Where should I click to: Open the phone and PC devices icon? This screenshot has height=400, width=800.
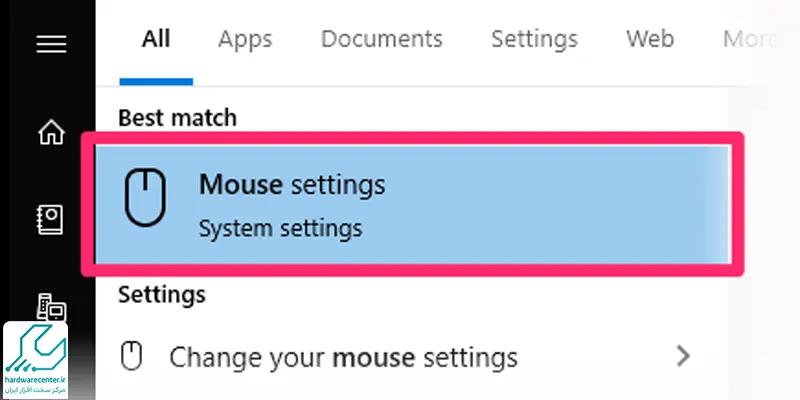click(x=52, y=307)
